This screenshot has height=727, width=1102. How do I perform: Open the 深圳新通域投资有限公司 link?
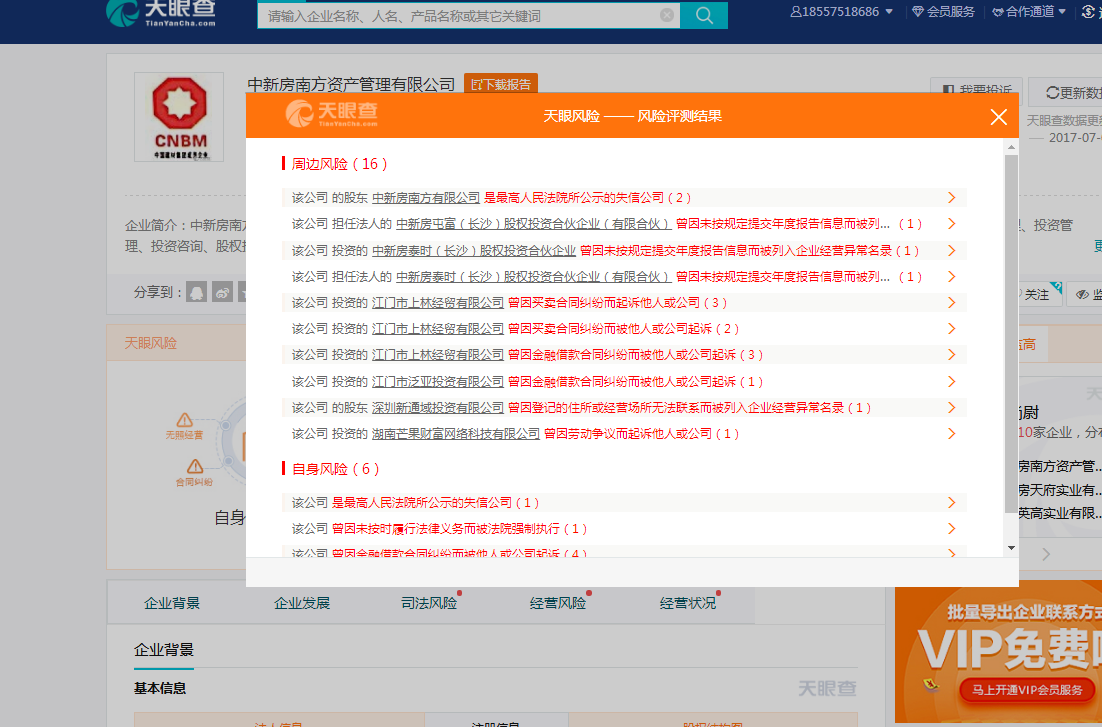[438, 407]
